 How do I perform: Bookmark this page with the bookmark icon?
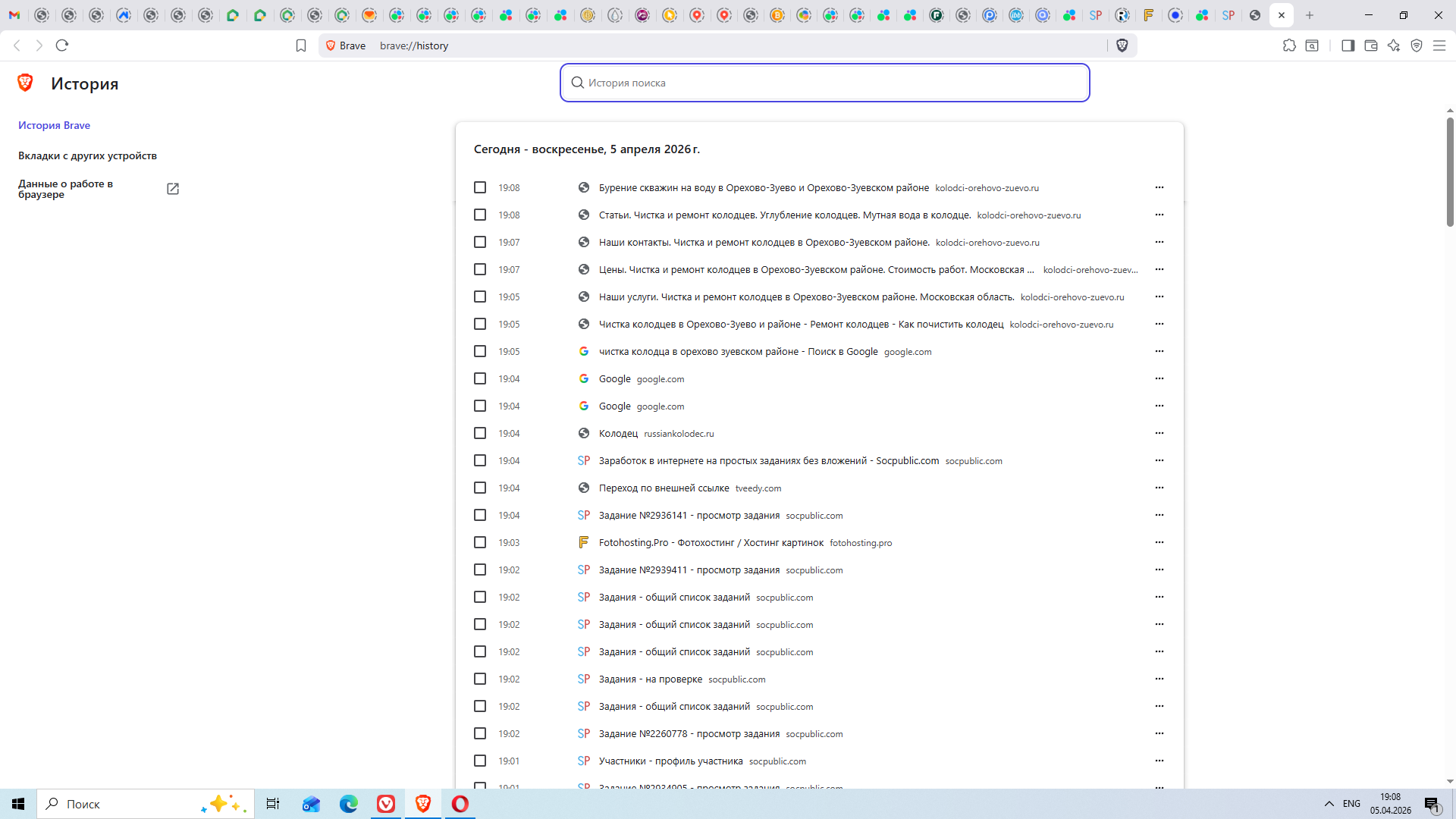pos(301,45)
